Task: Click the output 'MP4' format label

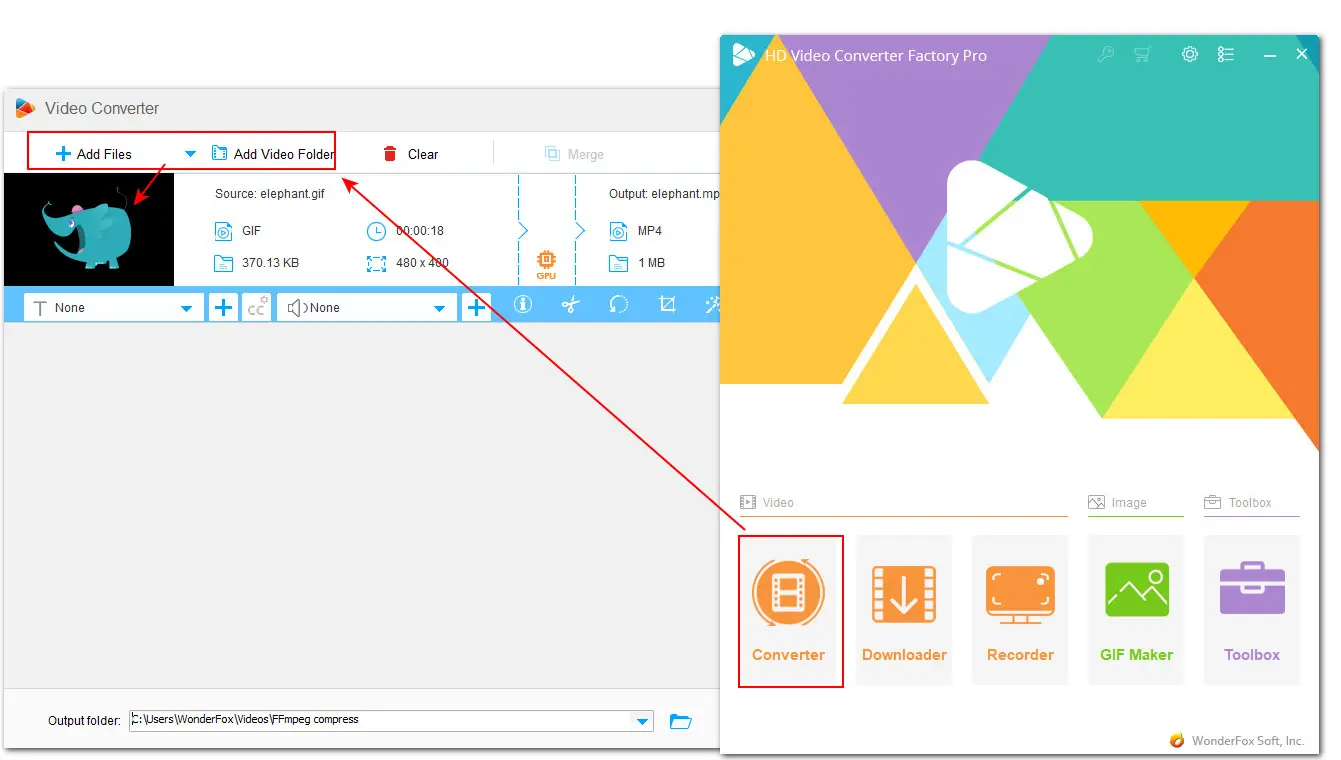Action: coord(650,231)
